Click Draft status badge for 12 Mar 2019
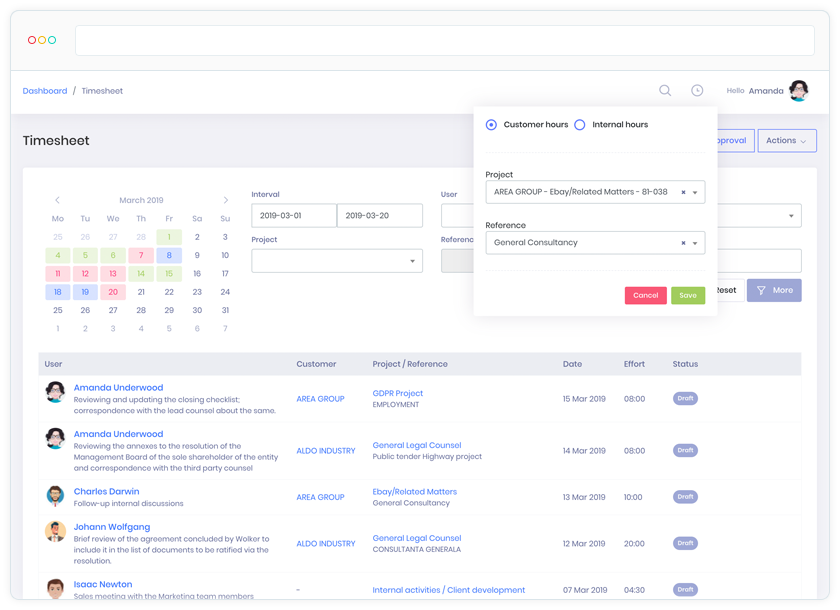 [x=685, y=543]
